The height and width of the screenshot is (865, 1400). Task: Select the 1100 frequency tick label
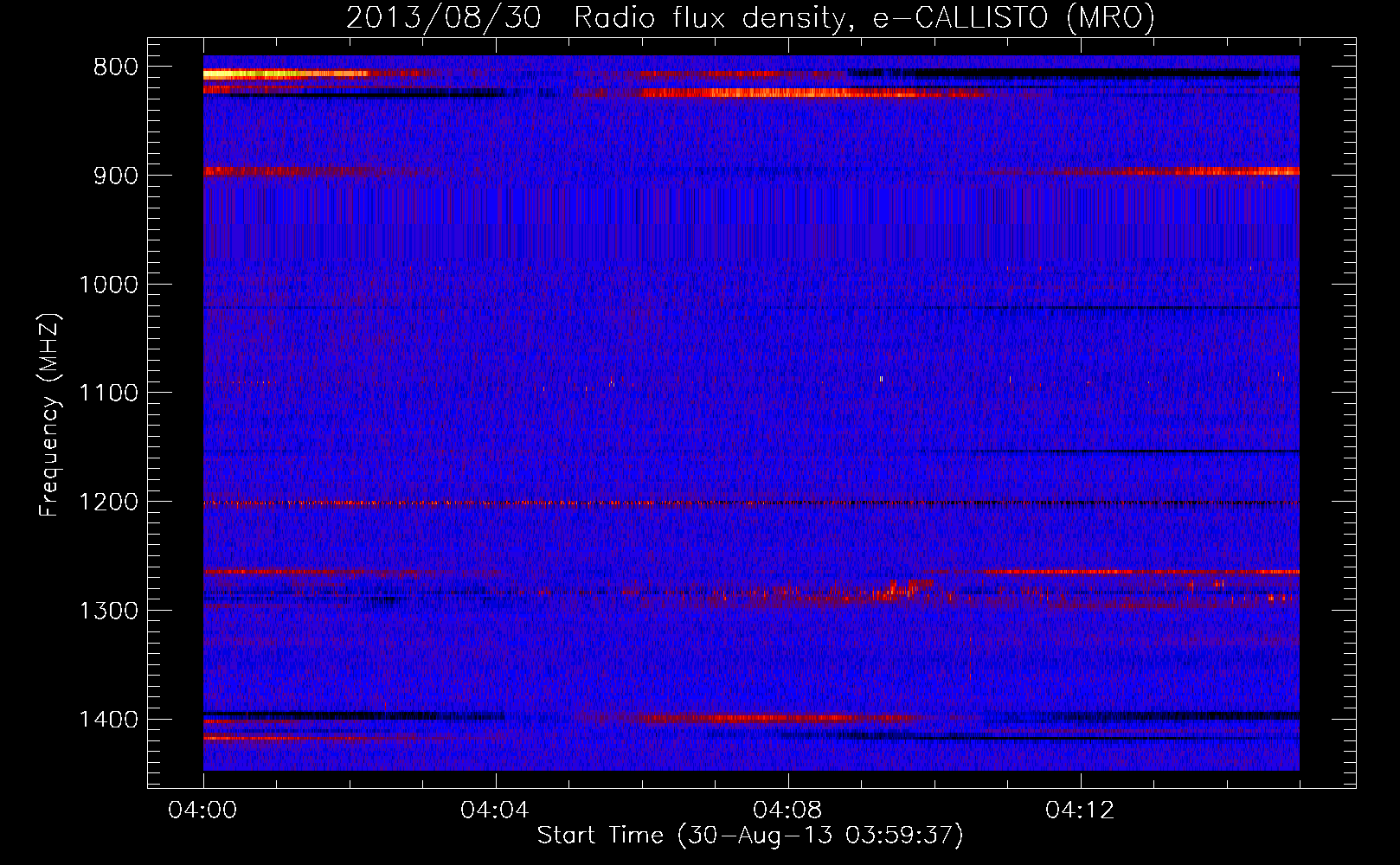pos(108,394)
